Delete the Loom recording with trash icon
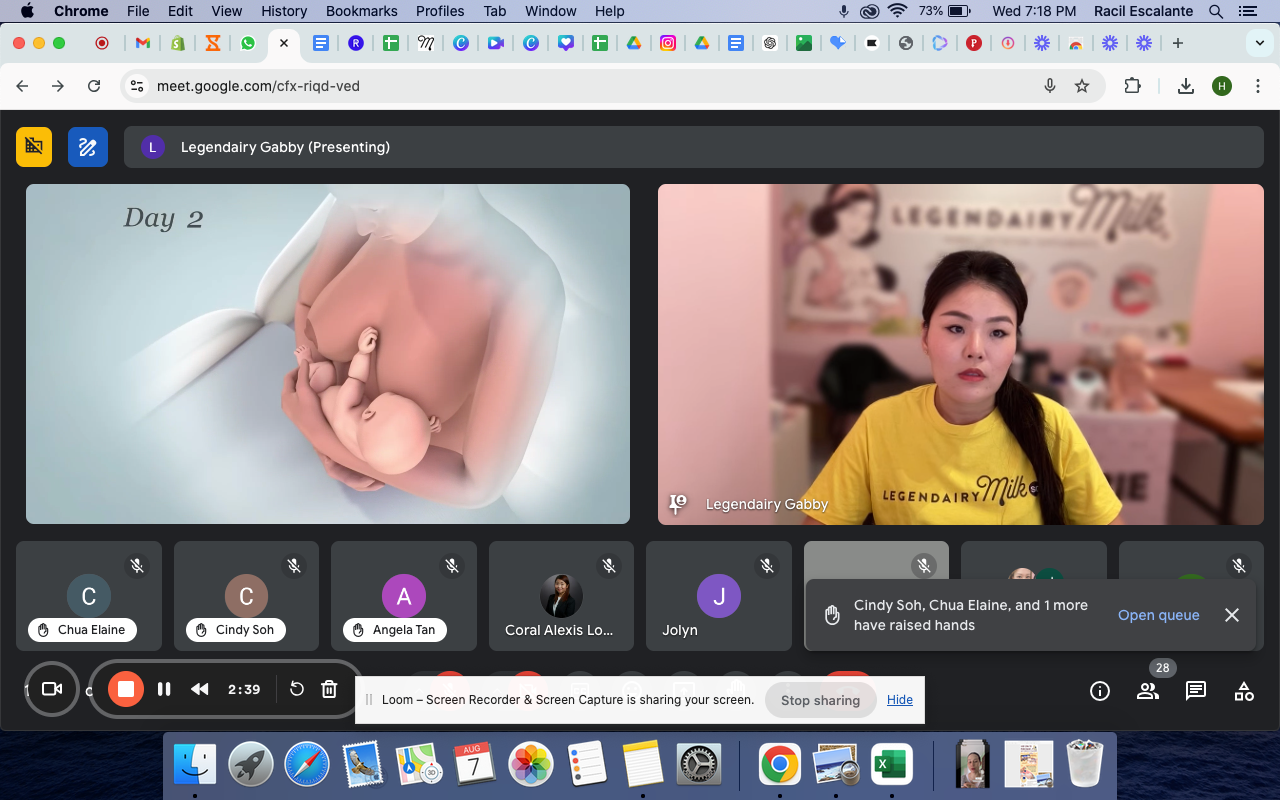The height and width of the screenshot is (800, 1280). coord(329,689)
